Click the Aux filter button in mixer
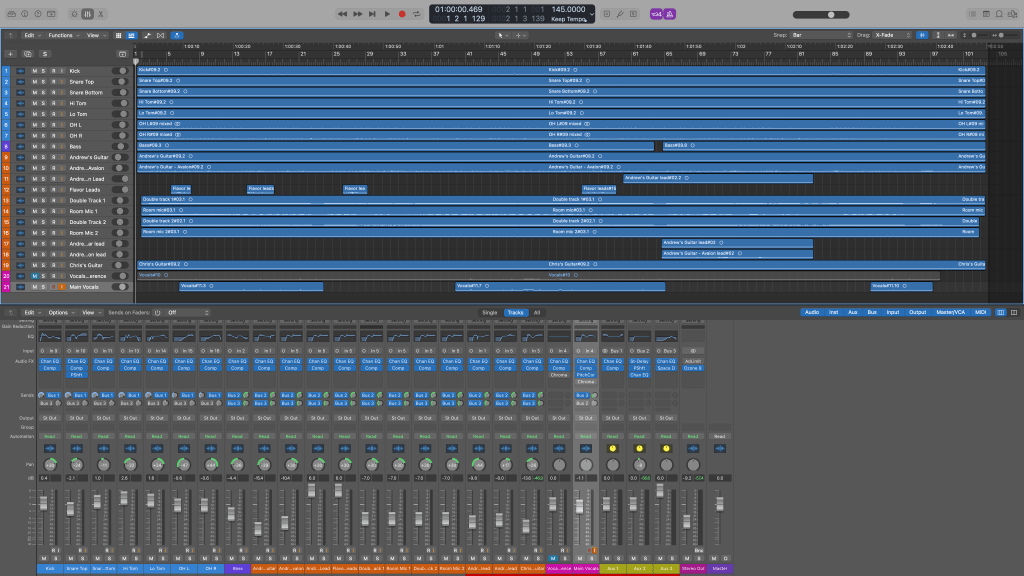 855,312
